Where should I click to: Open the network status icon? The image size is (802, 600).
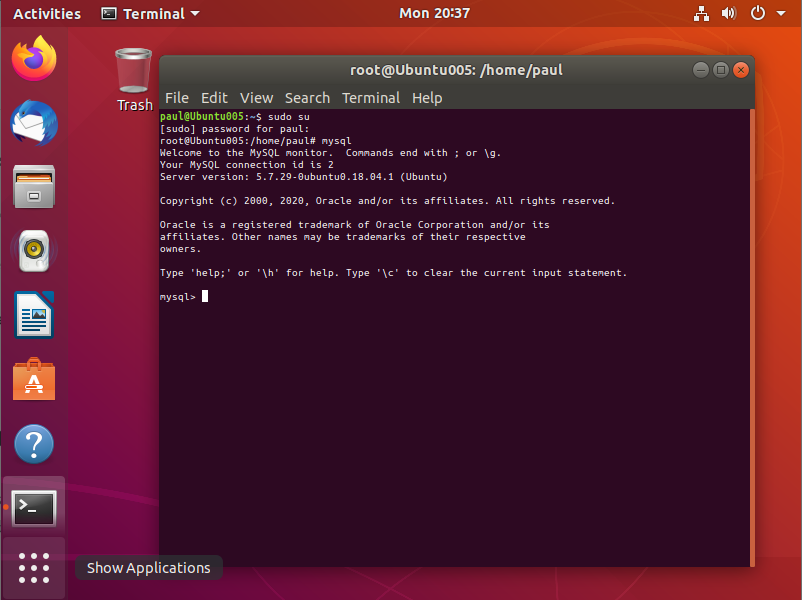[x=701, y=13]
